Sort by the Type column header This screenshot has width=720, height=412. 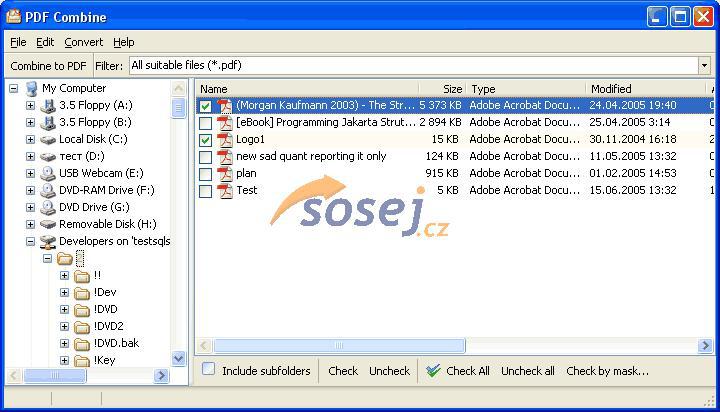(526, 89)
